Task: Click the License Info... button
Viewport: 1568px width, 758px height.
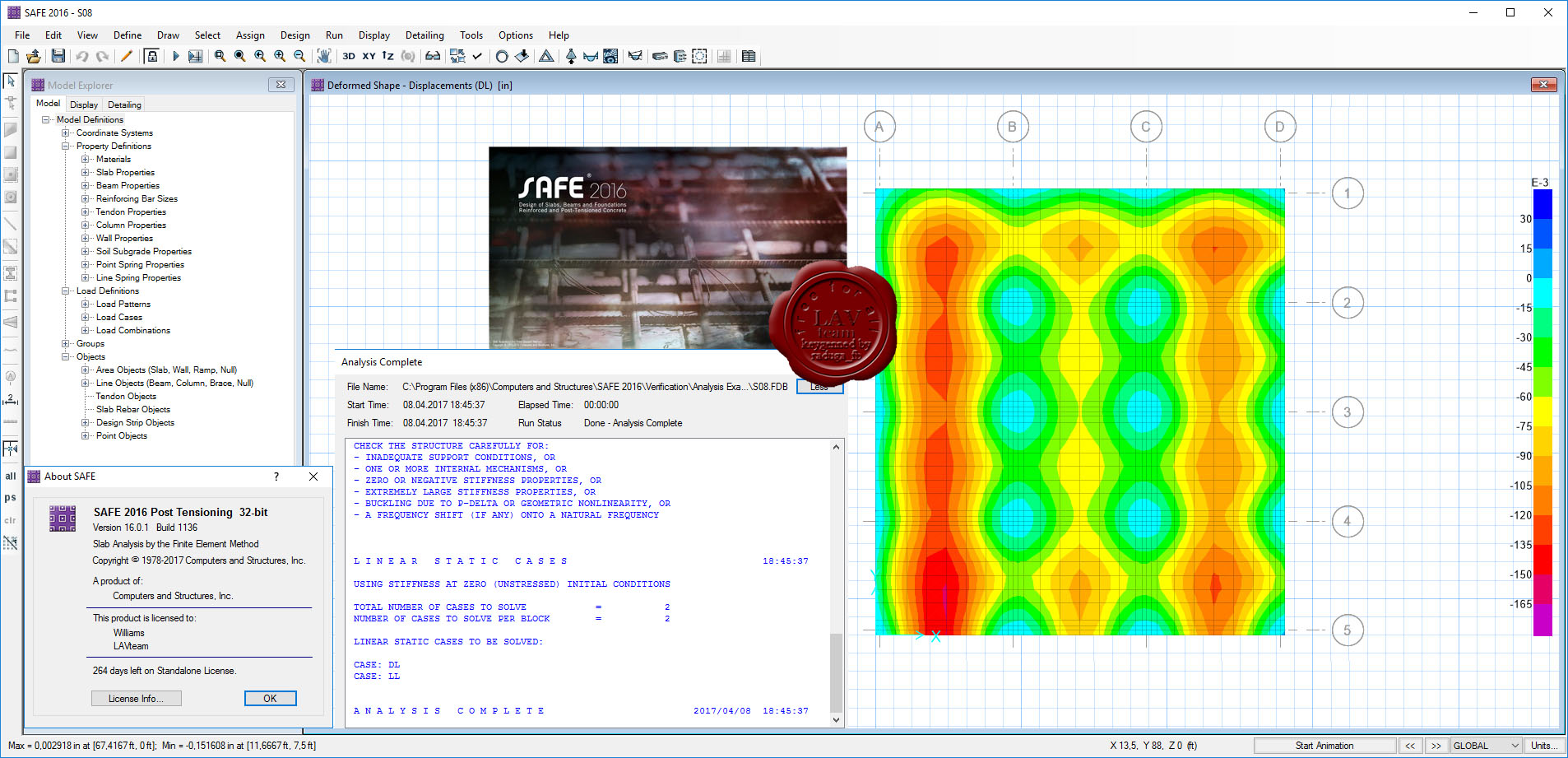Action: tap(137, 698)
